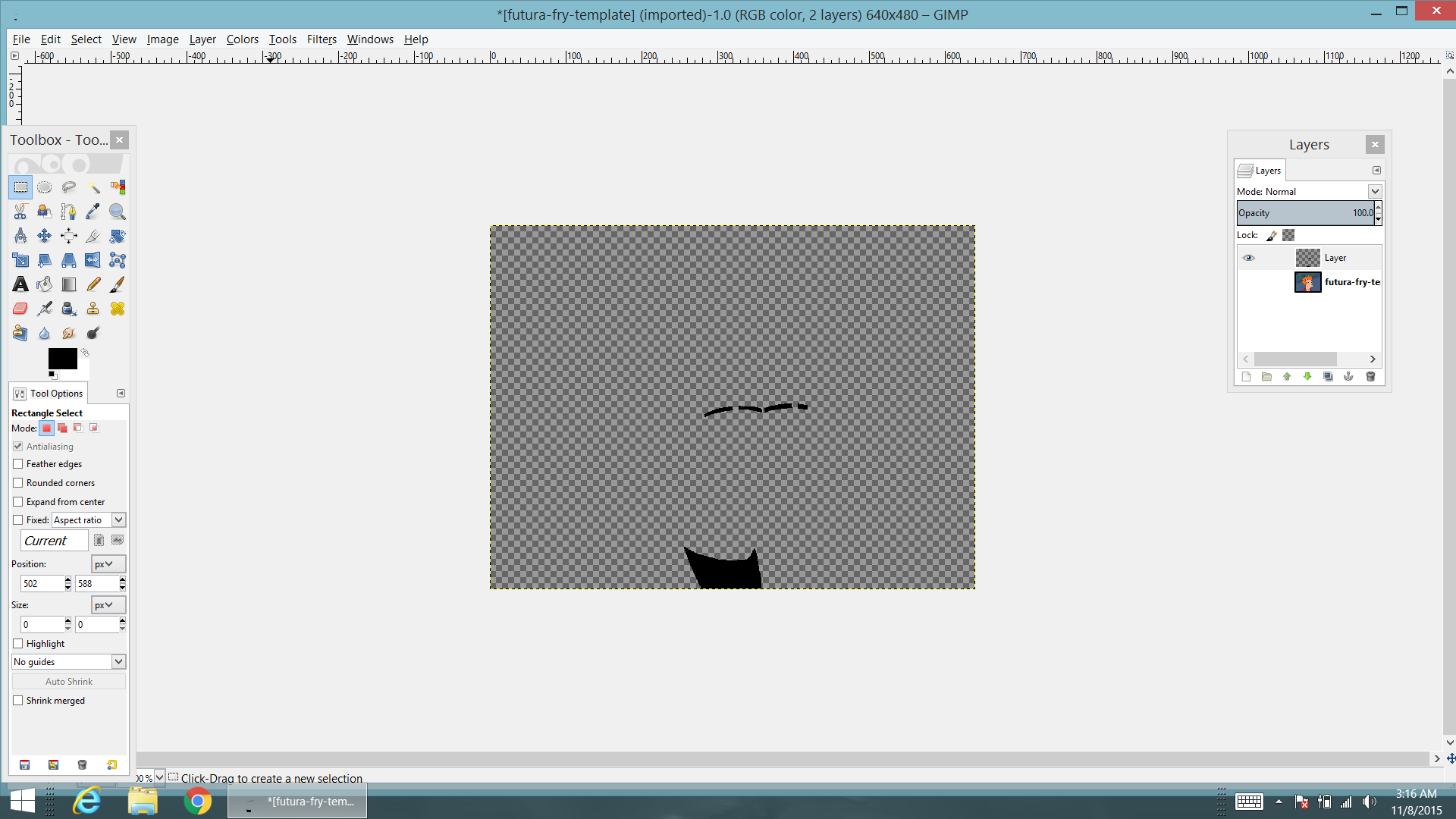
Task: Click the Position X field showing 502
Action: [x=42, y=584]
